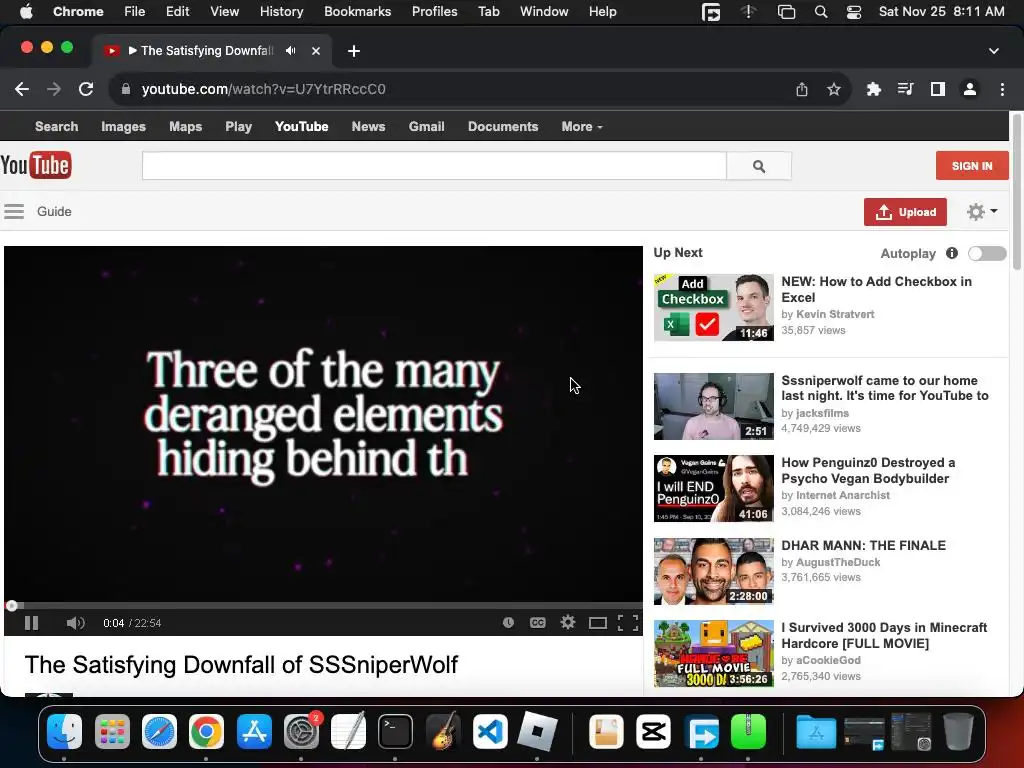Open Documents in the Google bar
Image resolution: width=1024 pixels, height=768 pixels.
pos(503,127)
